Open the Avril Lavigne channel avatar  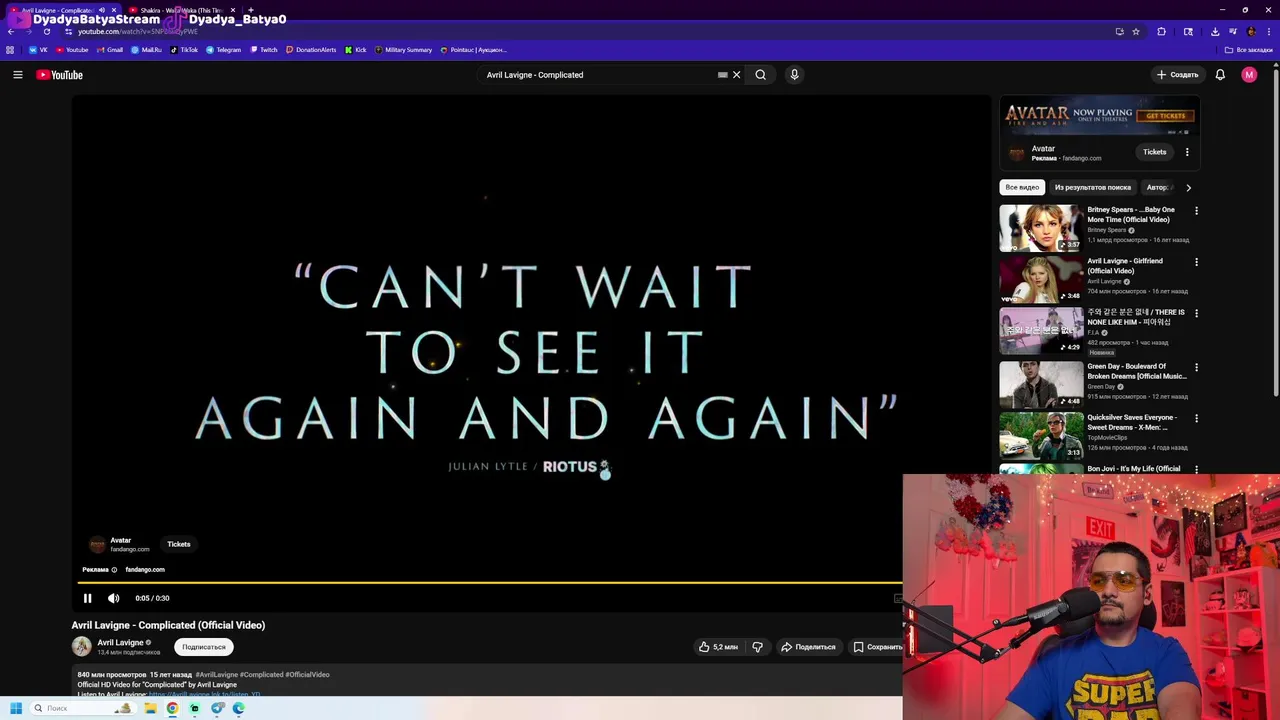[x=82, y=646]
